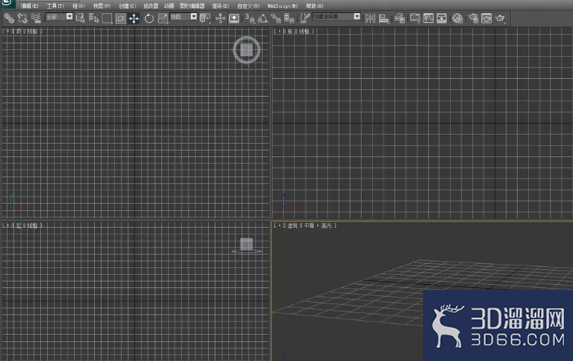Activate the Select and Scale tool
Screen dimensions: 573x361
(163, 18)
